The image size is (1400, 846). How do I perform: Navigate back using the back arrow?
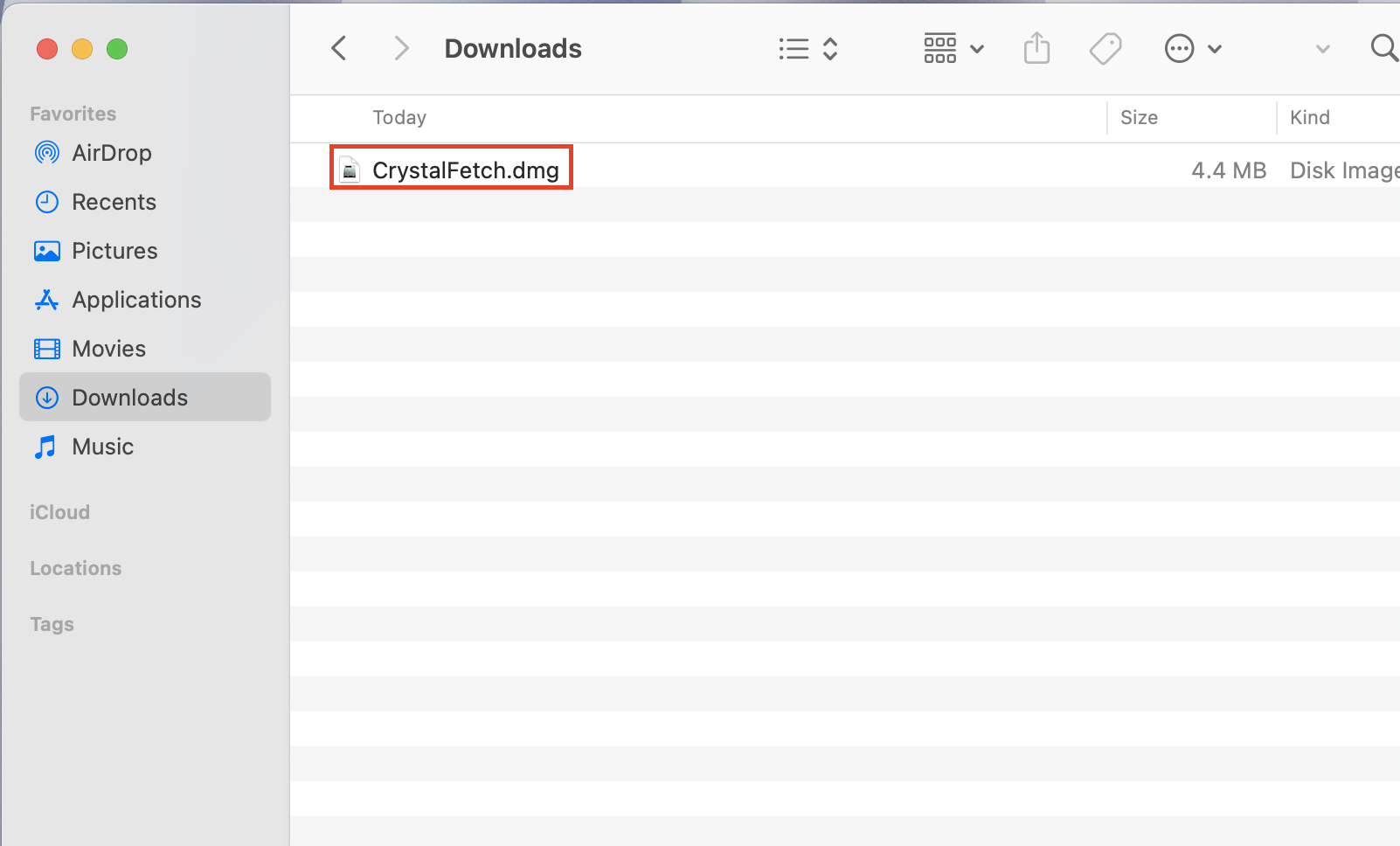coord(338,48)
